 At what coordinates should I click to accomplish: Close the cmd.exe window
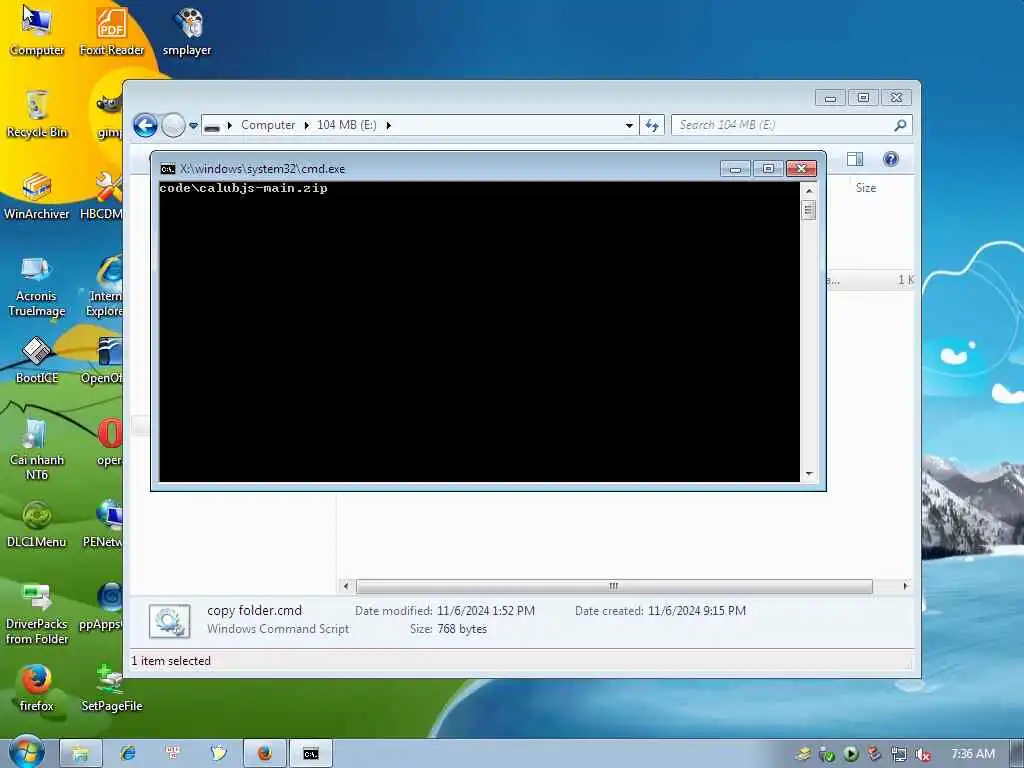tap(801, 168)
